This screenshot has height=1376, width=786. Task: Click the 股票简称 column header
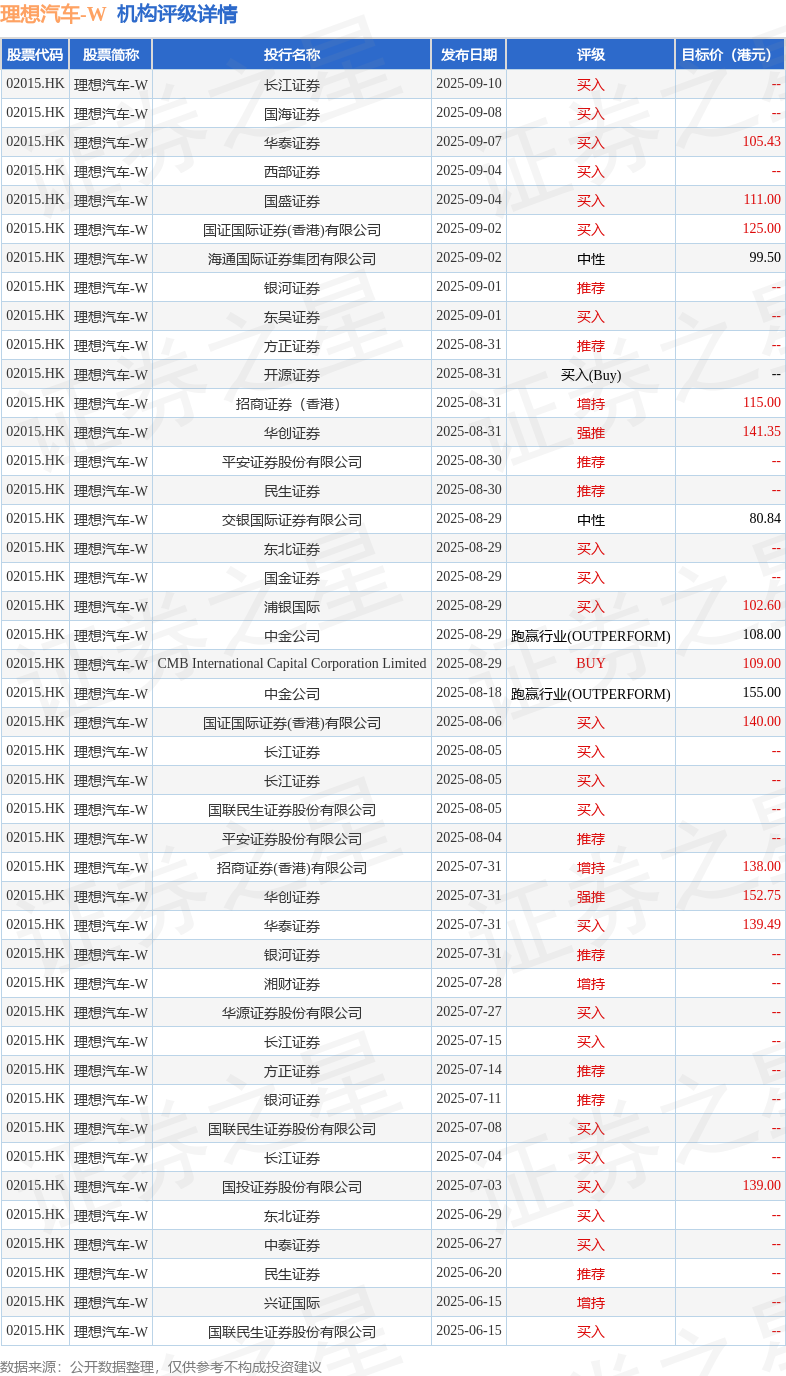[111, 55]
